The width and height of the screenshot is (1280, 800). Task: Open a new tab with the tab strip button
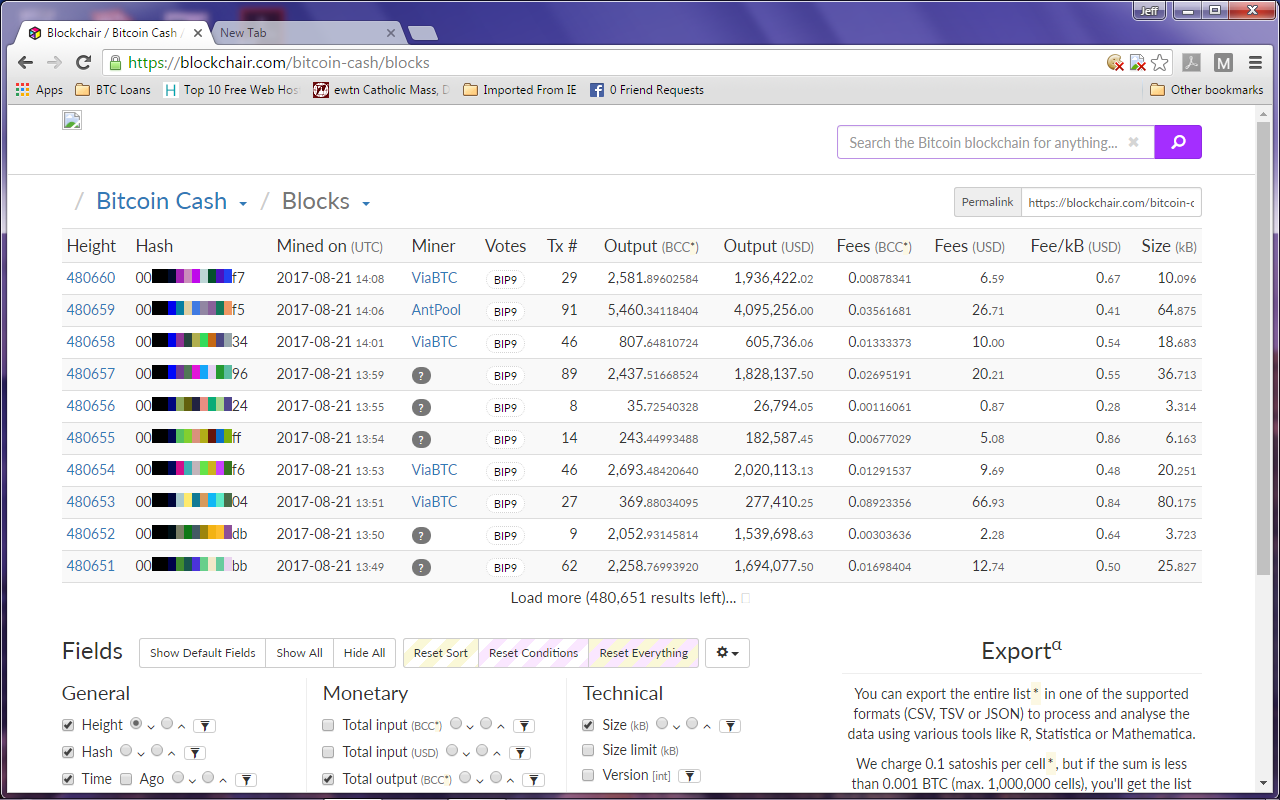[x=423, y=34]
